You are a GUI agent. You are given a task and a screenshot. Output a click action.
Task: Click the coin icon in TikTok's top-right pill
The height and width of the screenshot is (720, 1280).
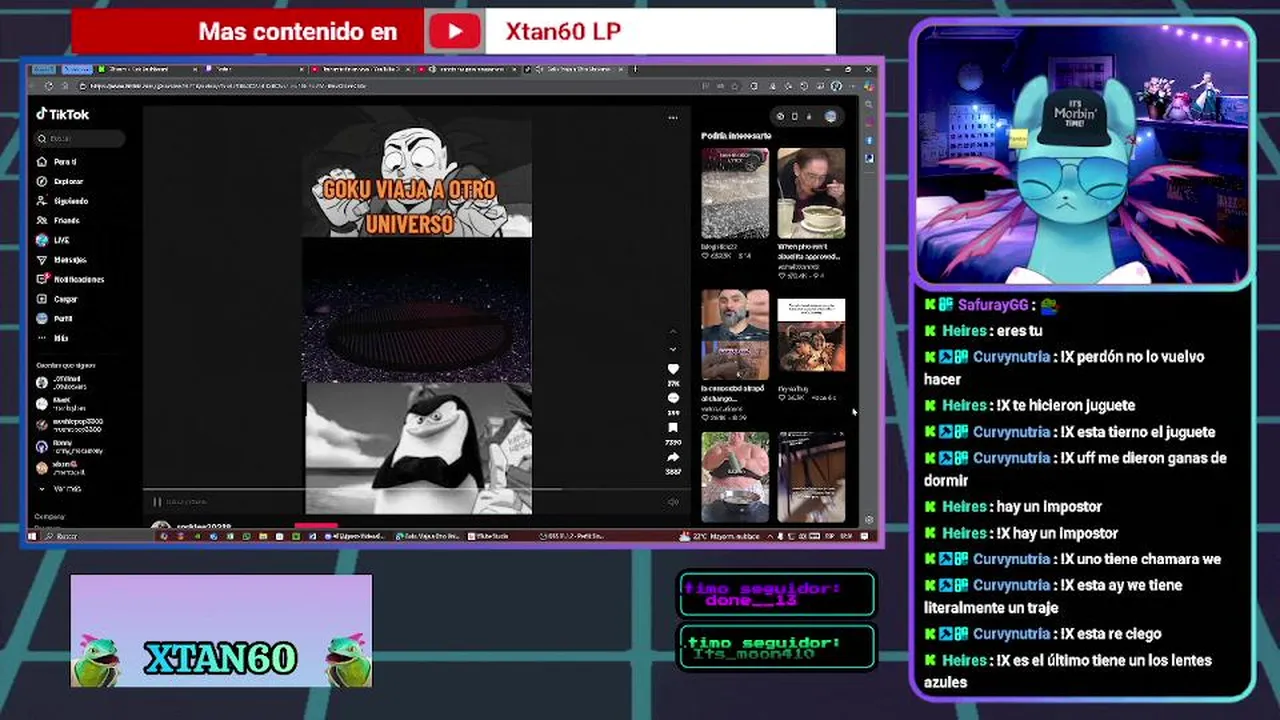tap(781, 116)
